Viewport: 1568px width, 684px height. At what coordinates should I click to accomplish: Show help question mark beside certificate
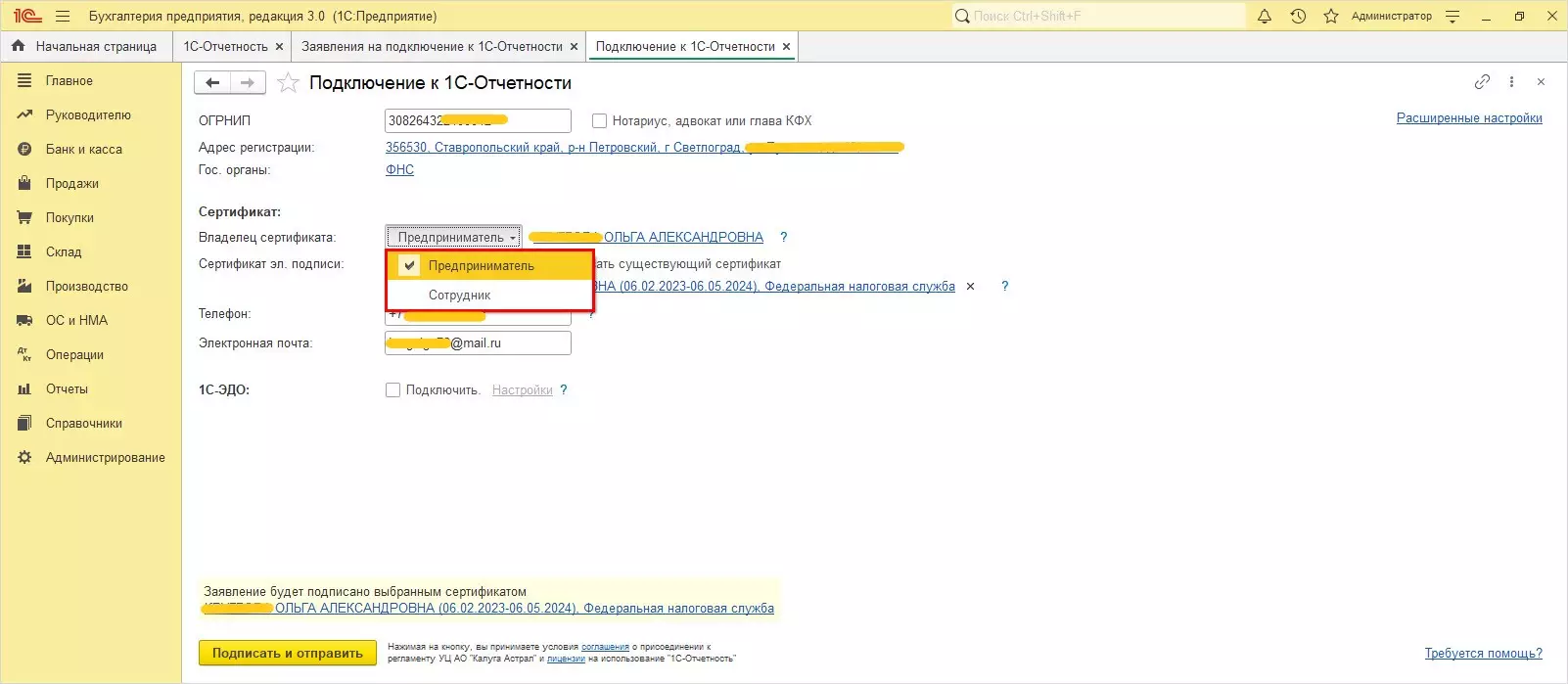point(1004,287)
